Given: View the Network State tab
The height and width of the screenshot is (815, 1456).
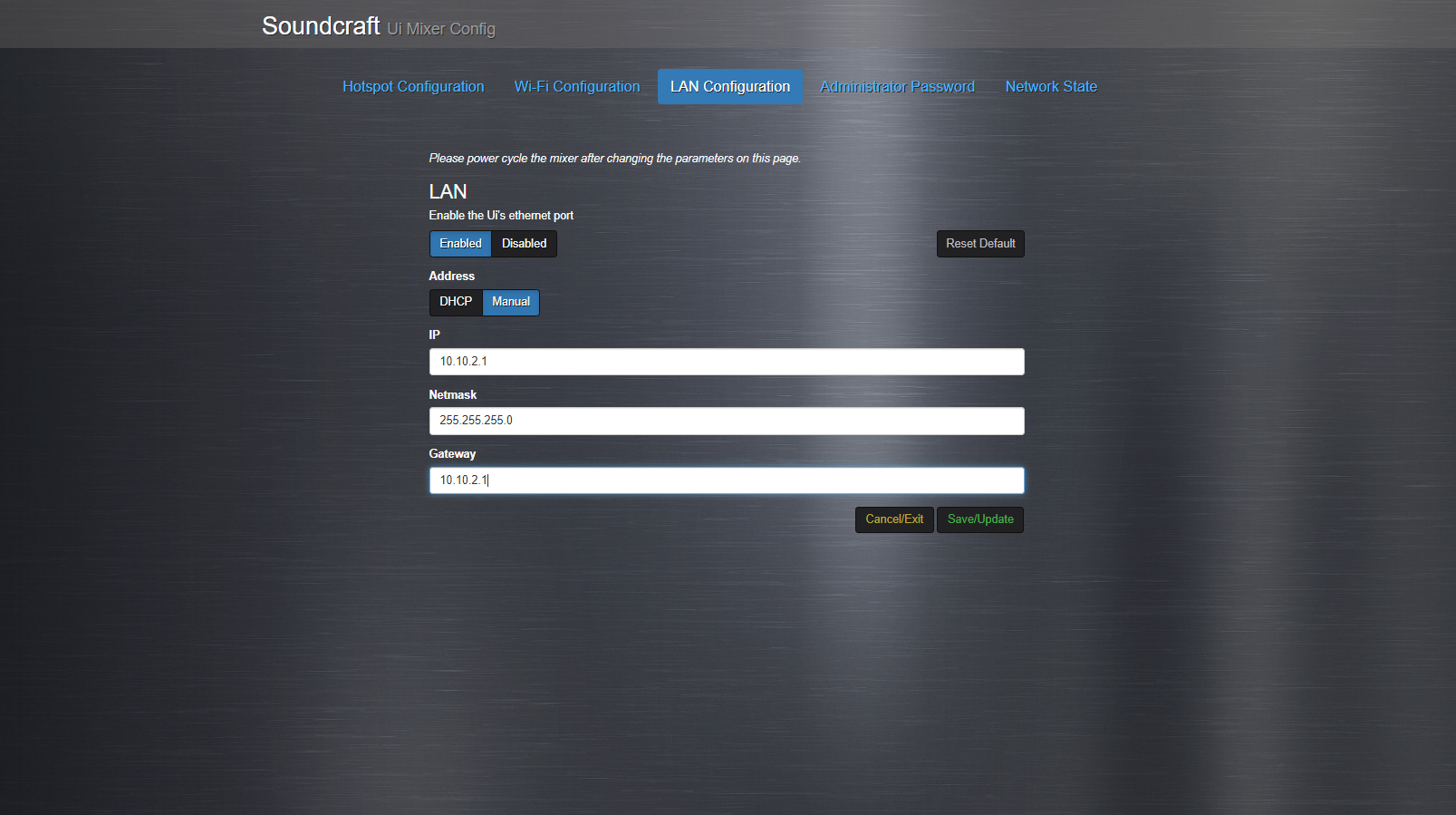Looking at the screenshot, I should coord(1051,87).
